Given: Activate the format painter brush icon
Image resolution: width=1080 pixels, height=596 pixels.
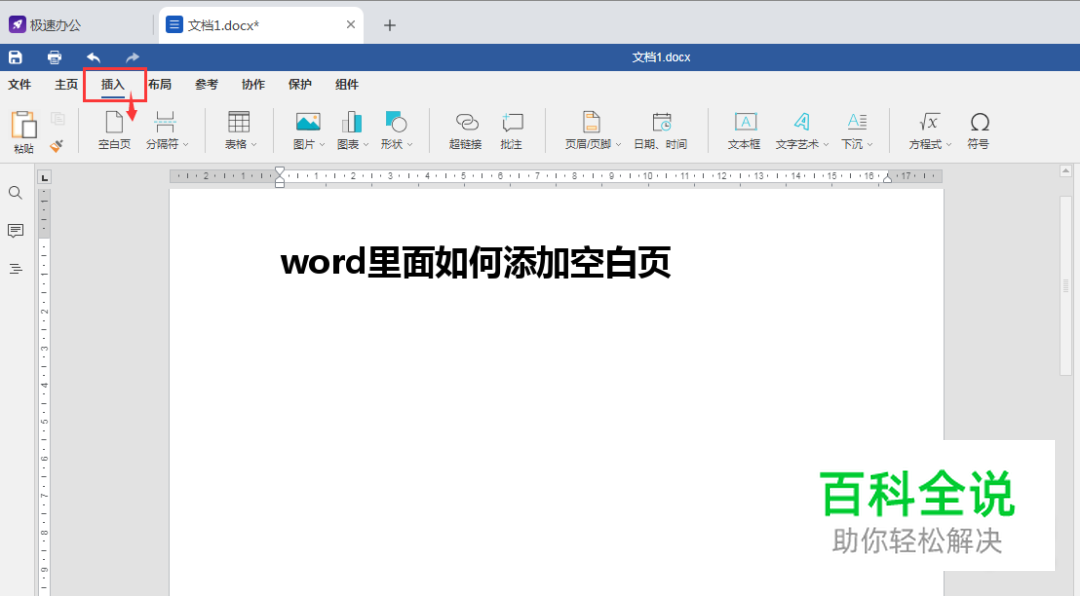Looking at the screenshot, I should point(57,146).
